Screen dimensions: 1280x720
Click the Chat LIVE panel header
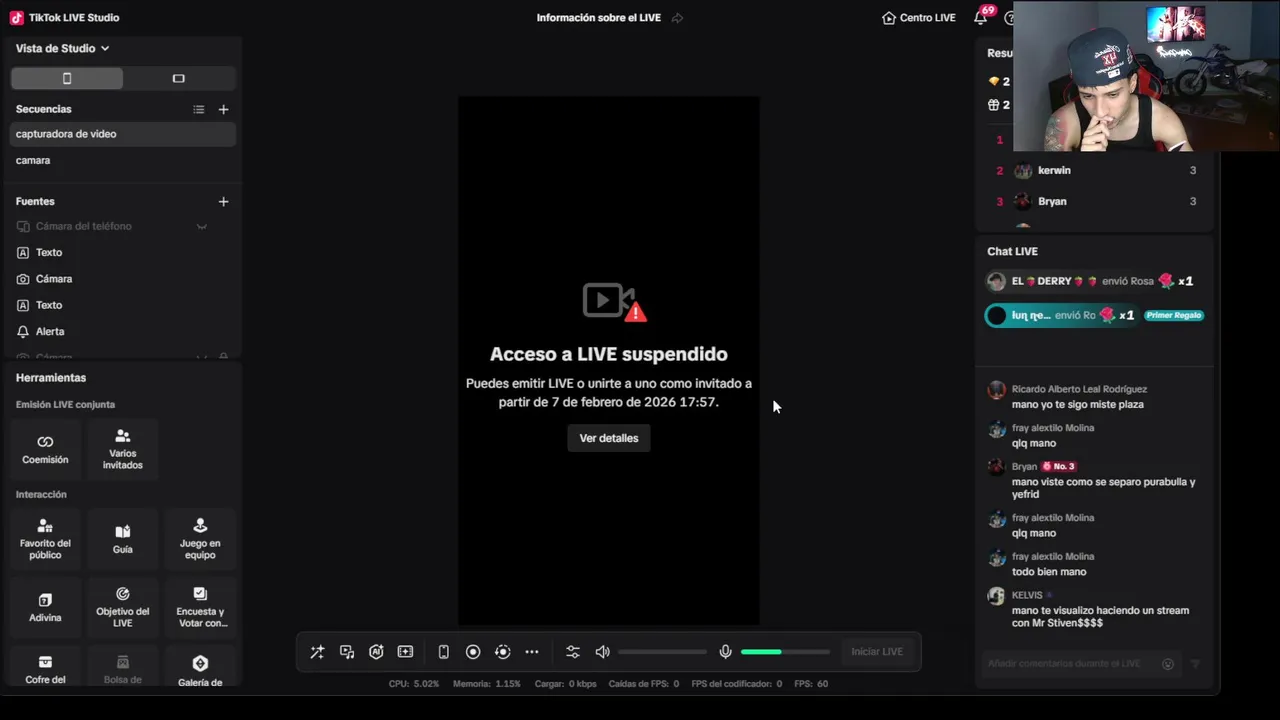1012,251
